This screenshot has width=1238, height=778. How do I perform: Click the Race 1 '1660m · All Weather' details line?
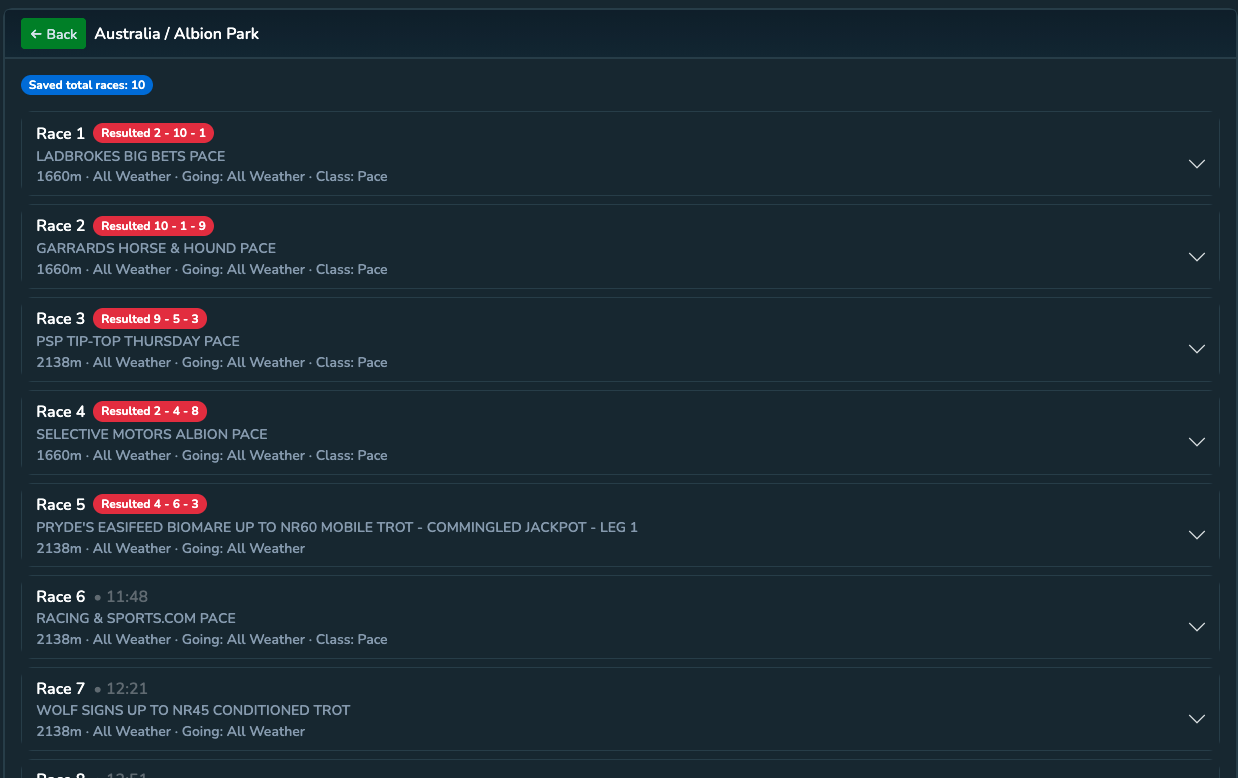tap(212, 176)
